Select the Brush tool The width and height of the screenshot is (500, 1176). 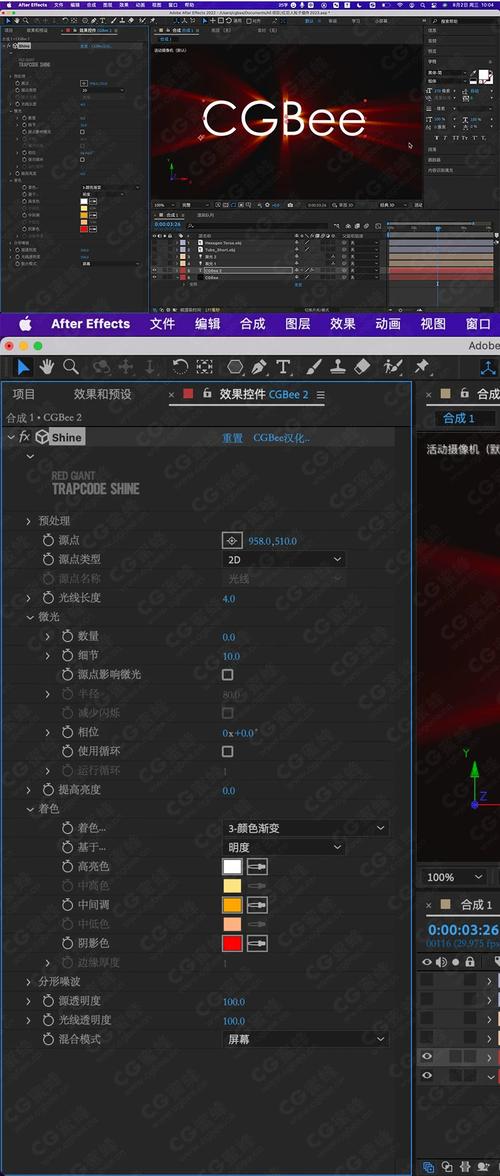pyautogui.click(x=314, y=366)
